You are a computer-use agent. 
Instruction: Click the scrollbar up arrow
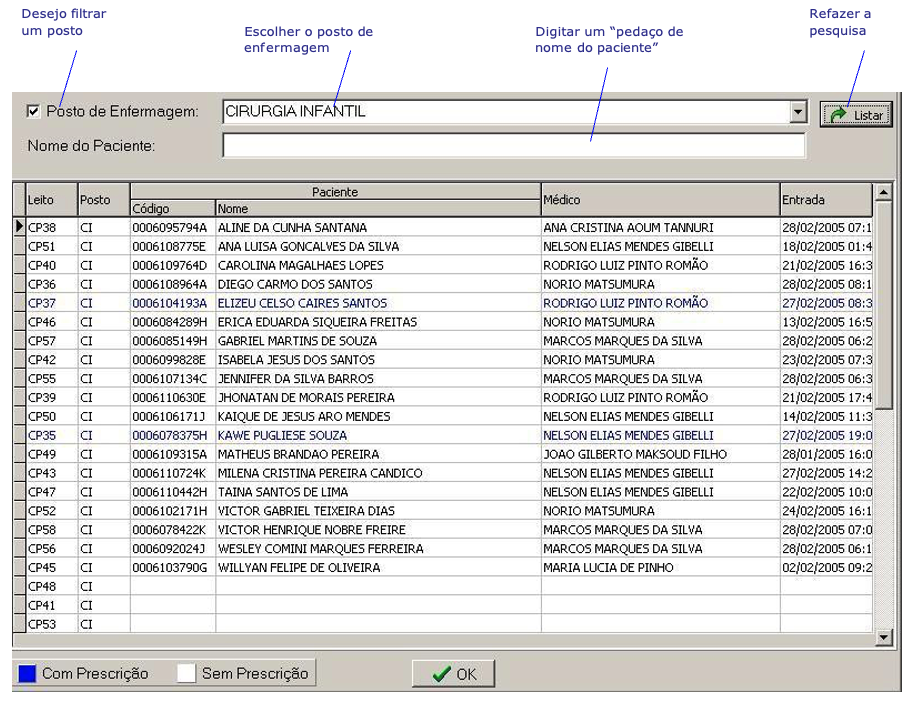click(883, 191)
